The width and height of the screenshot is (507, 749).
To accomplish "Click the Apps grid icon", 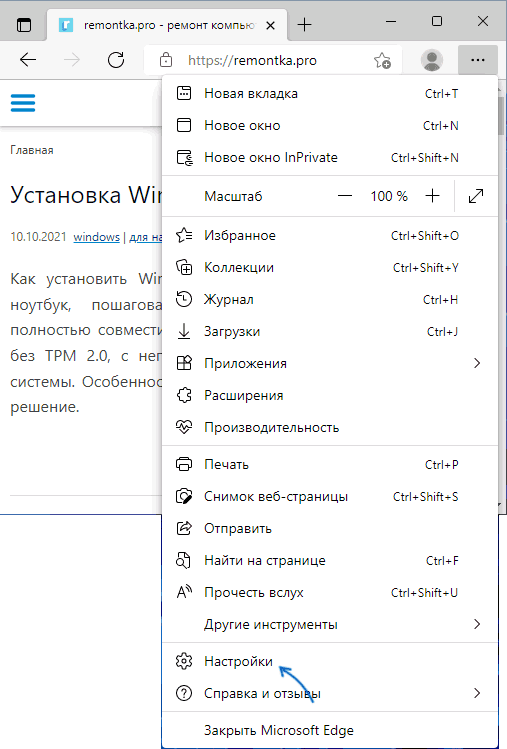I will [x=184, y=364].
